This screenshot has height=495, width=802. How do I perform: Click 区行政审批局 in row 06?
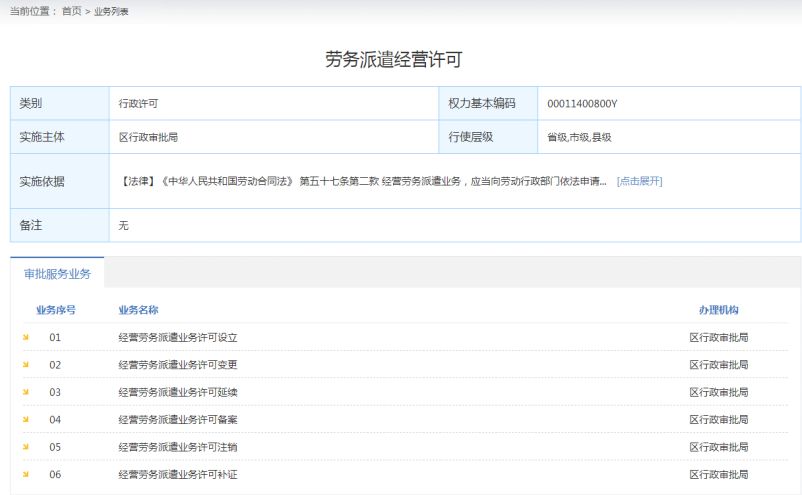tap(719, 475)
